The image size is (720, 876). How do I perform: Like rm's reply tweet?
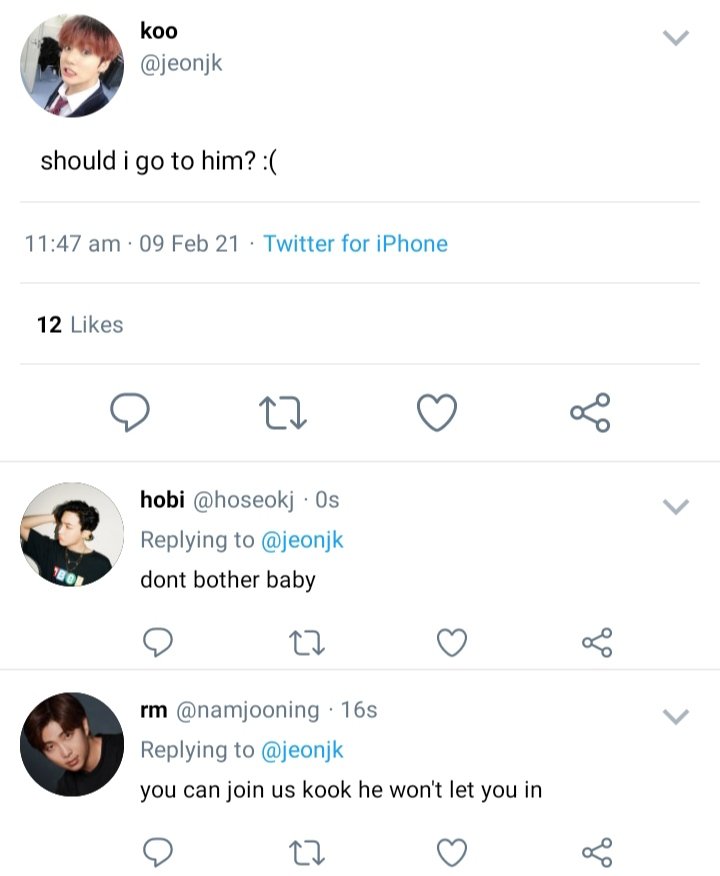451,853
